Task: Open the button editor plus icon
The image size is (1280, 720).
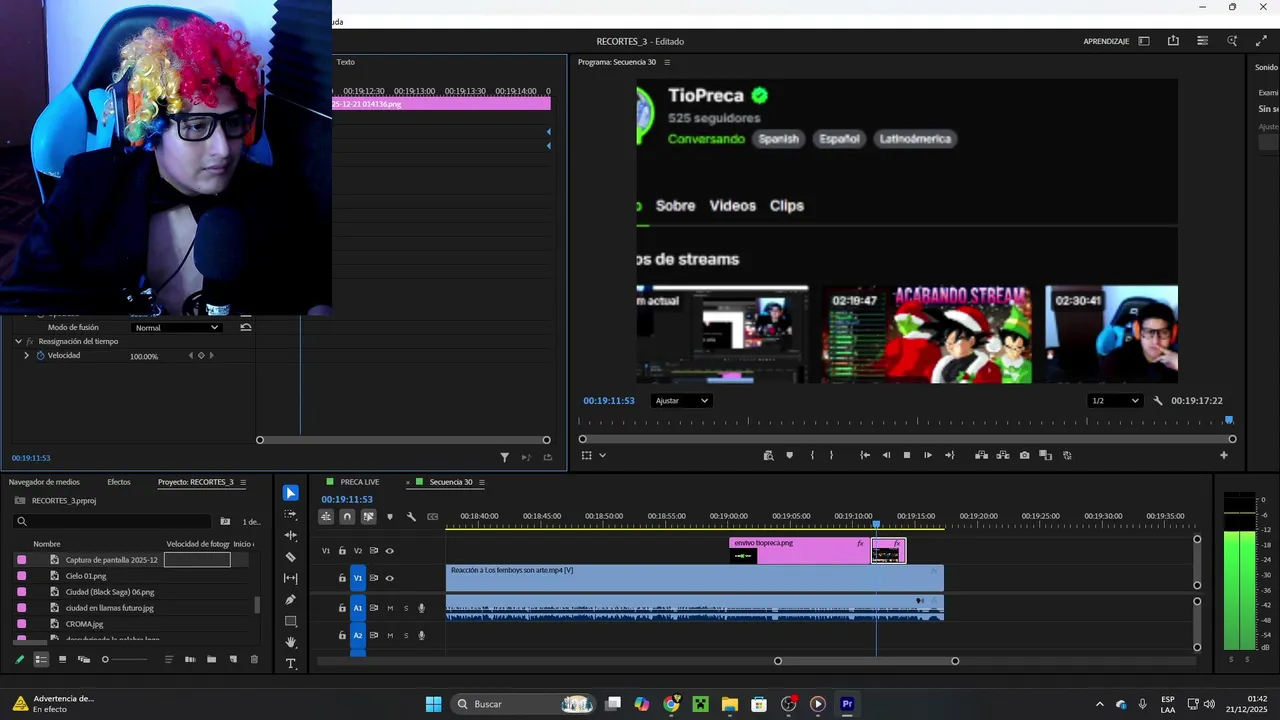Action: (1223, 455)
